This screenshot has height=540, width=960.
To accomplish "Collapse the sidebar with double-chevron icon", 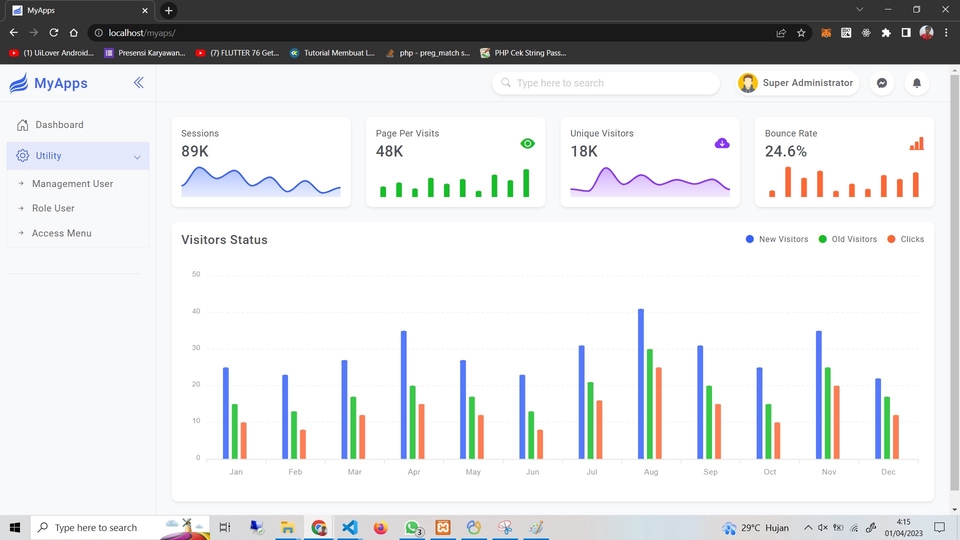I will [138, 83].
